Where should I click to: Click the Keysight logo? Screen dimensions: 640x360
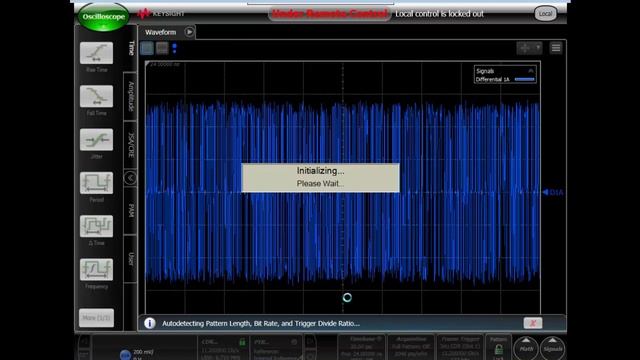(161, 14)
